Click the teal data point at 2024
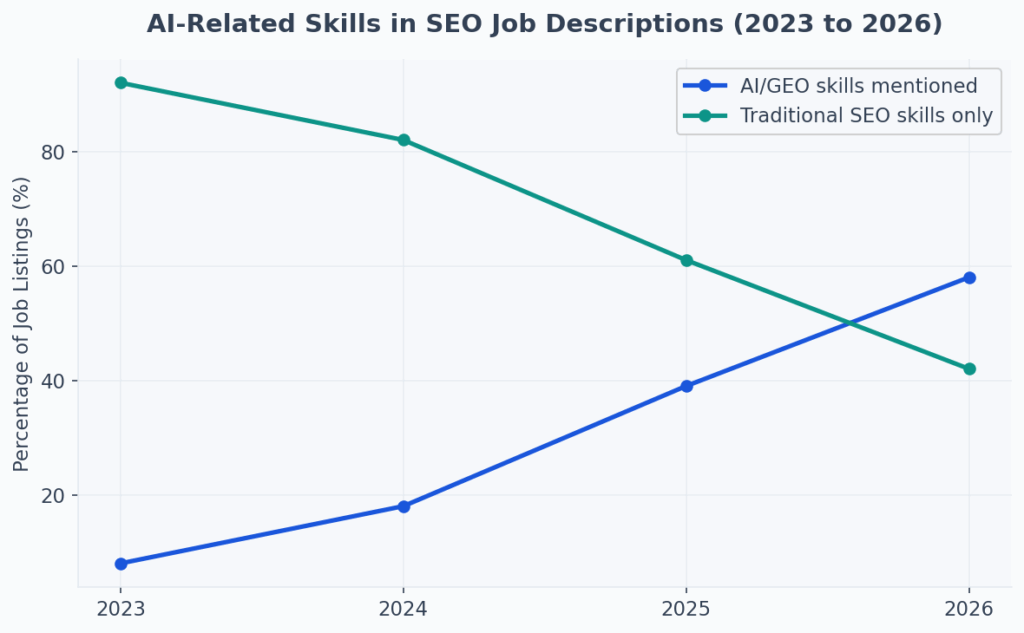Image resolution: width=1024 pixels, height=633 pixels. pyautogui.click(x=404, y=140)
